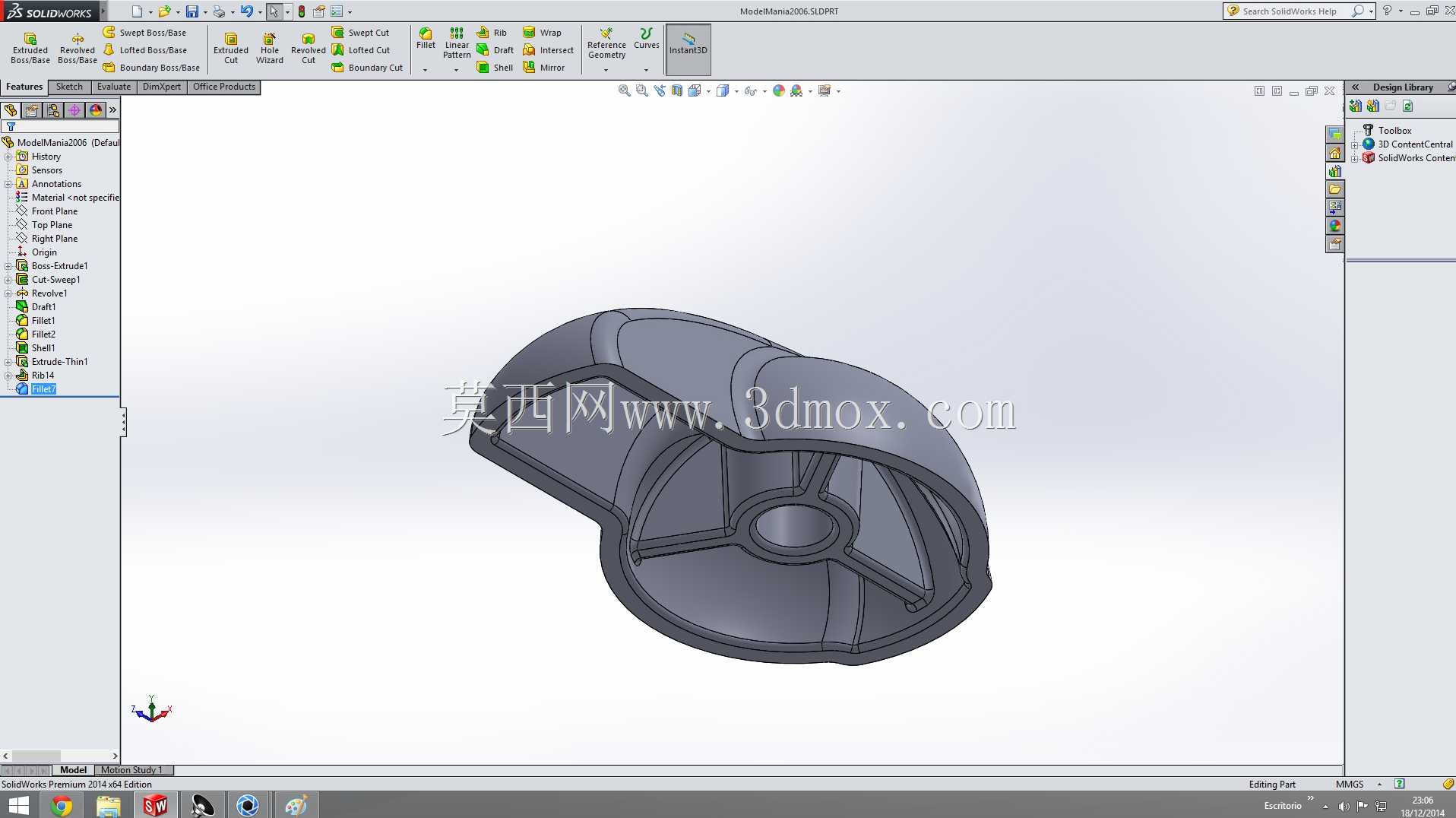1456x818 pixels.
Task: Use the Draft feature tool
Action: pos(495,50)
